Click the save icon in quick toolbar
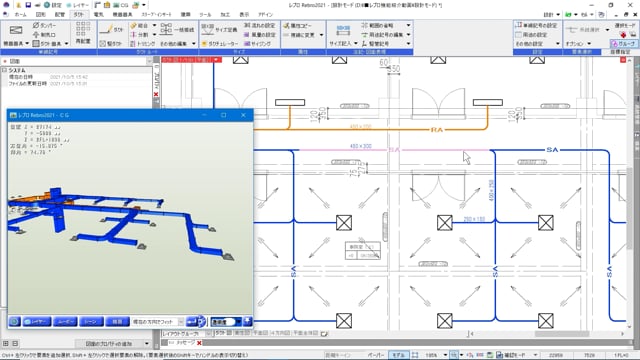The image size is (640, 360). [x=28, y=5]
